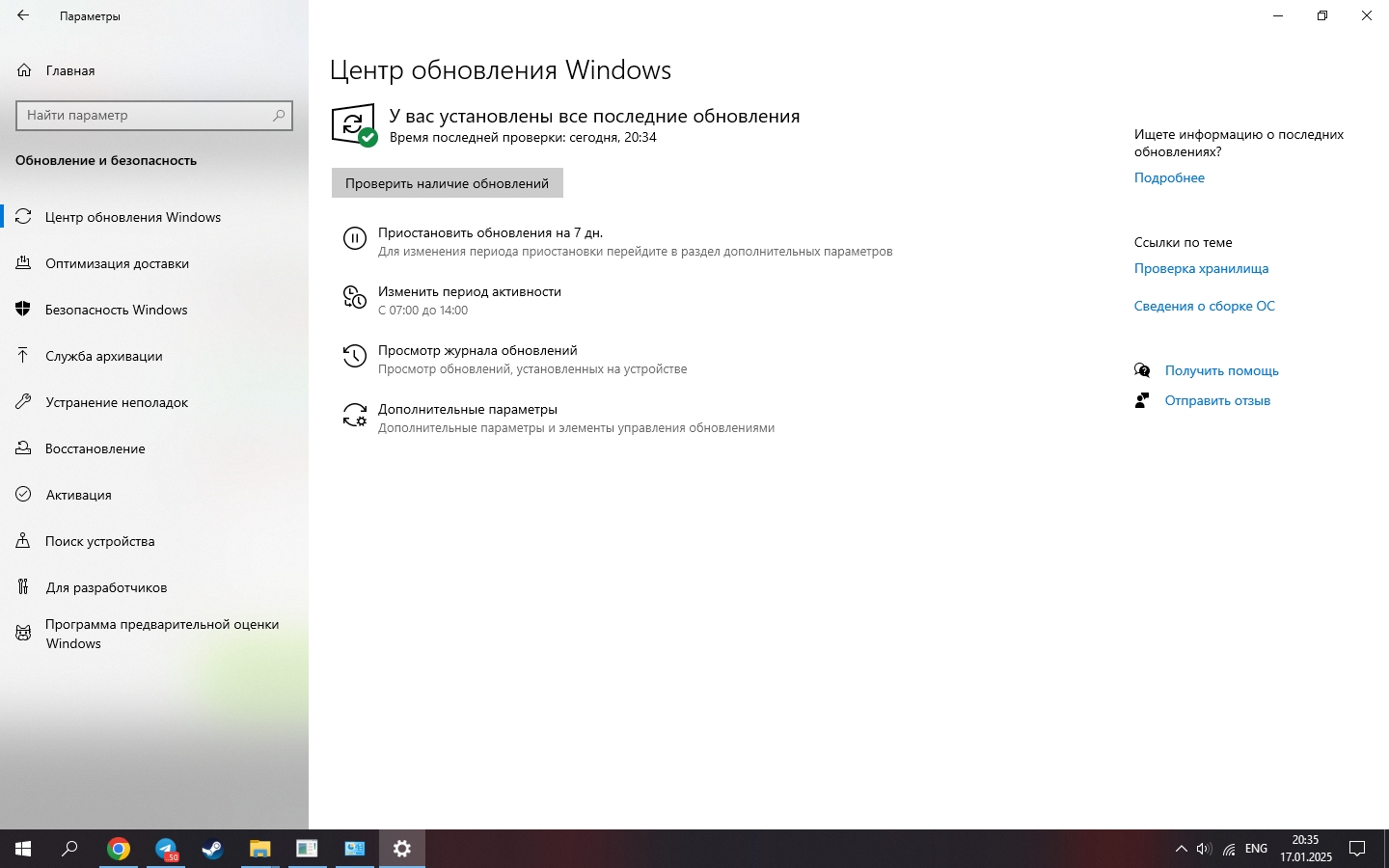
Task: Click the 'Подробнее' link
Action: [x=1169, y=177]
